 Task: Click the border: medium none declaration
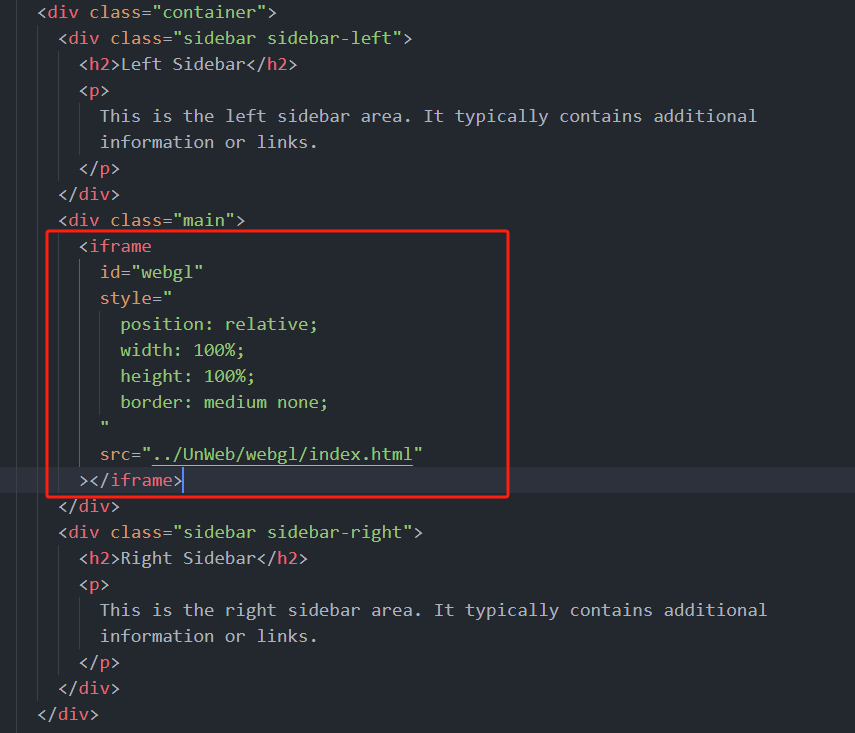(224, 402)
